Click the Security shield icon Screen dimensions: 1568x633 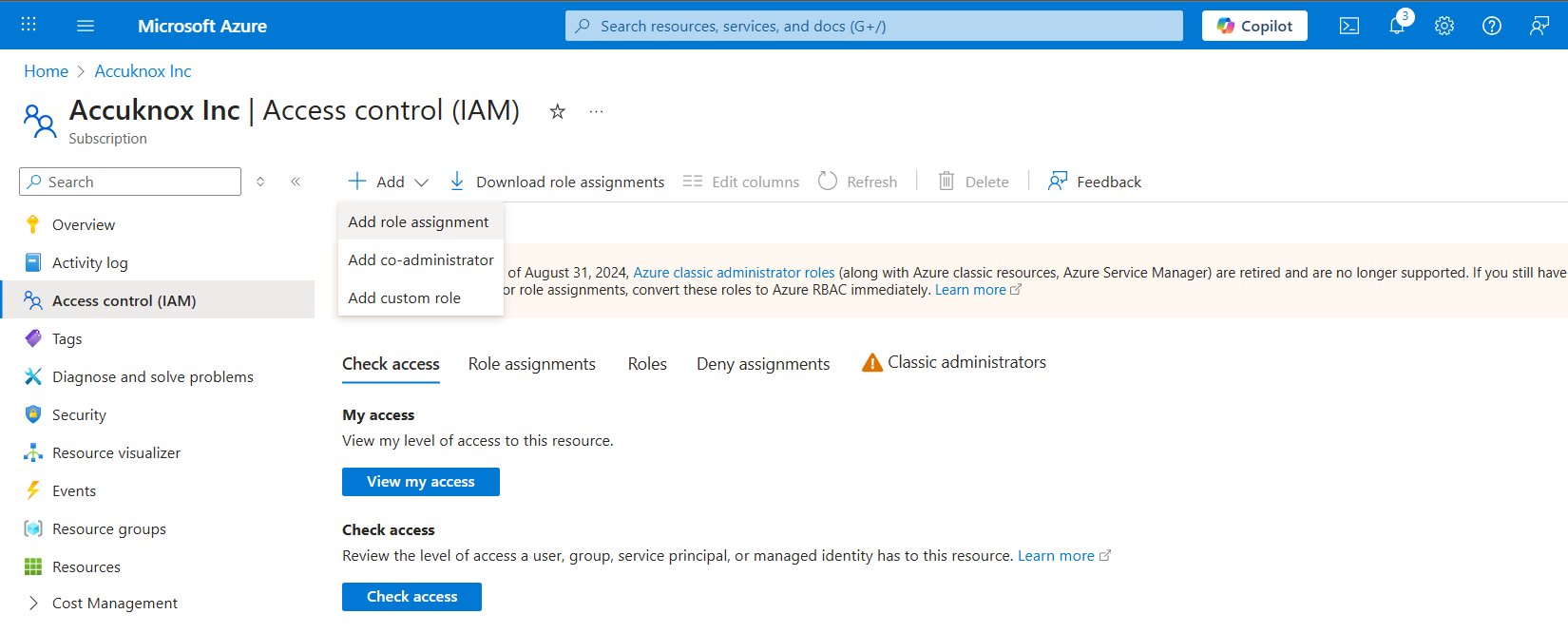click(x=33, y=414)
